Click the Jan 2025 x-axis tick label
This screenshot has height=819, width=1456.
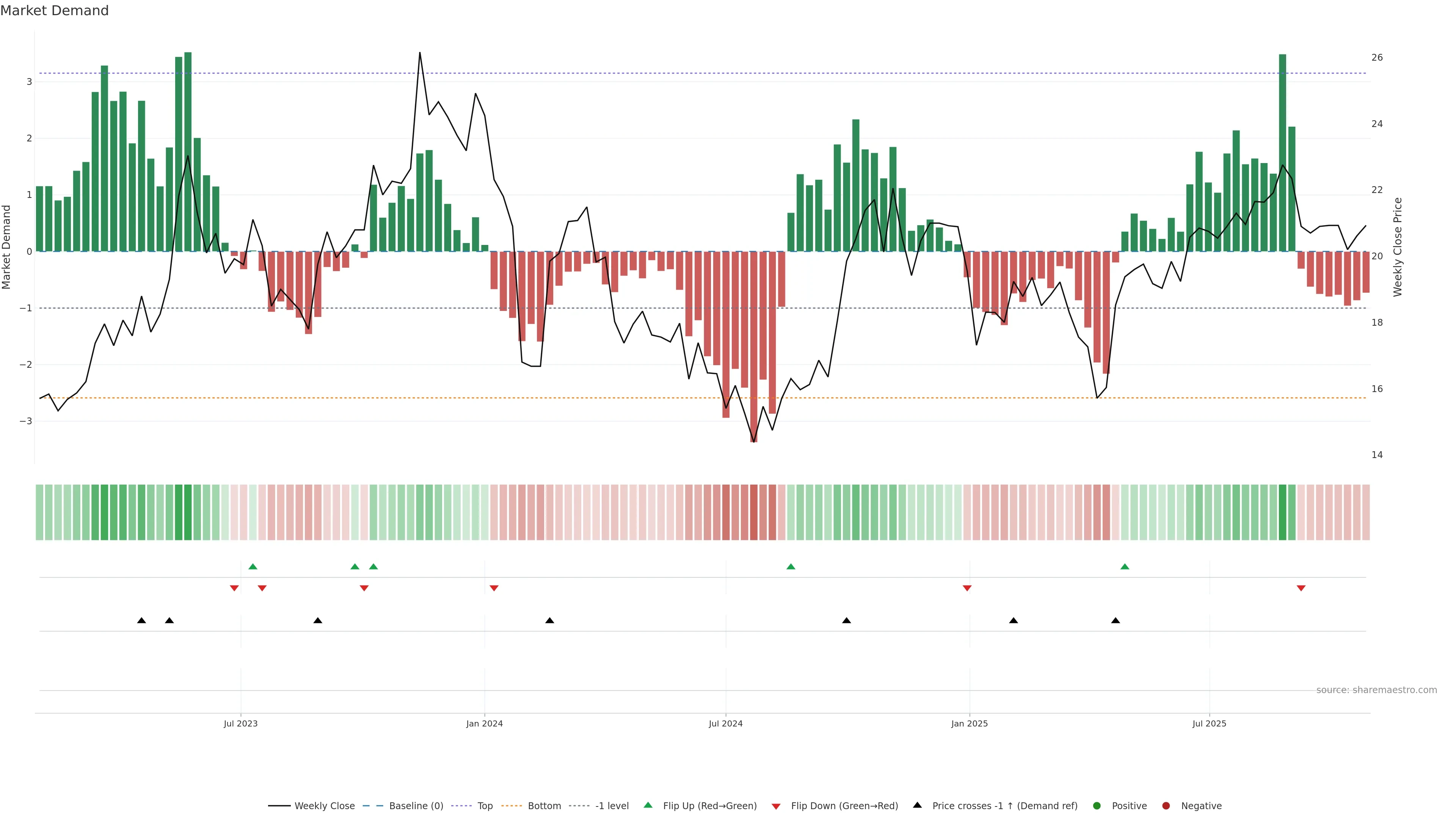tap(970, 724)
